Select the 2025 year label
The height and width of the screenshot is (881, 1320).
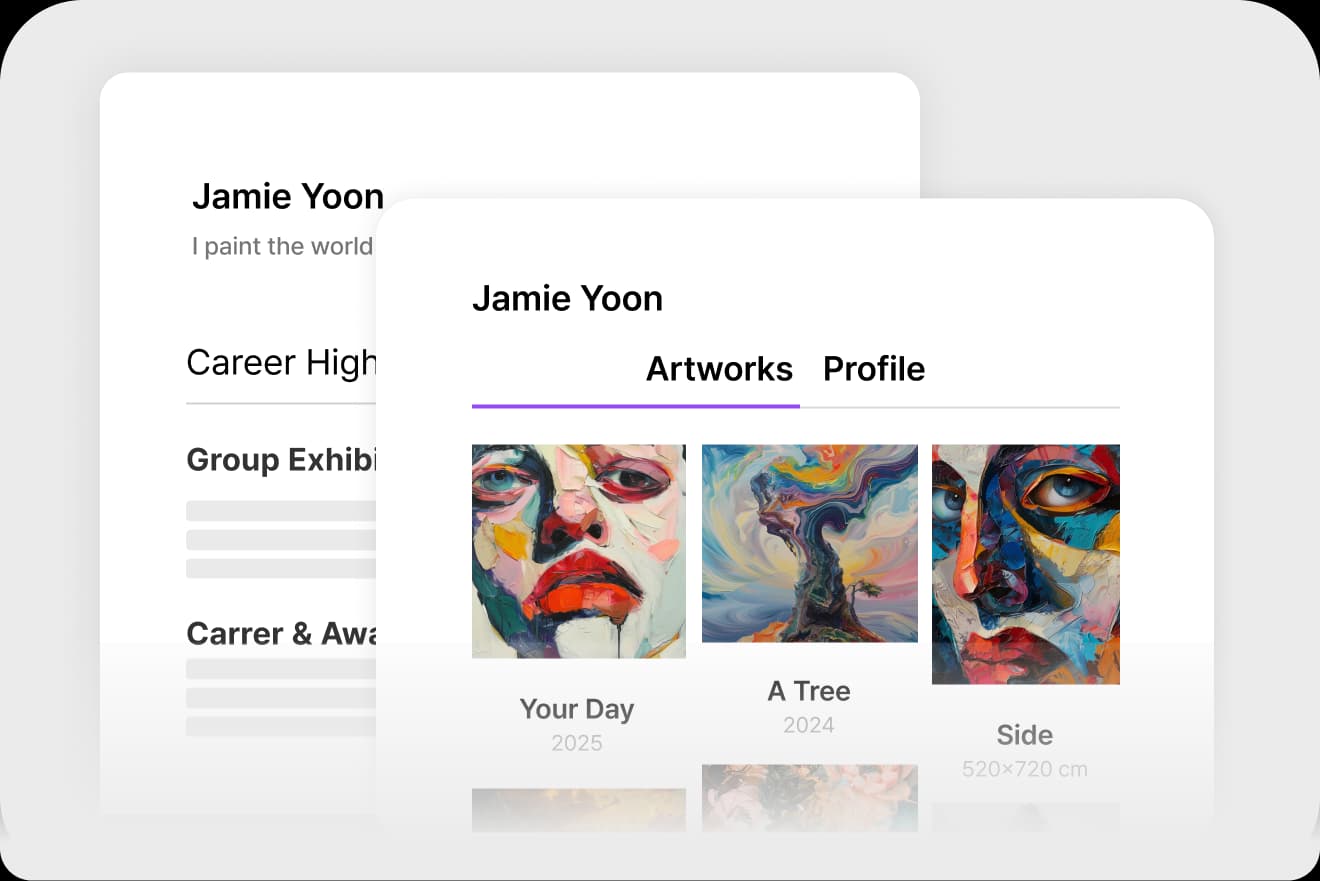coord(577,743)
